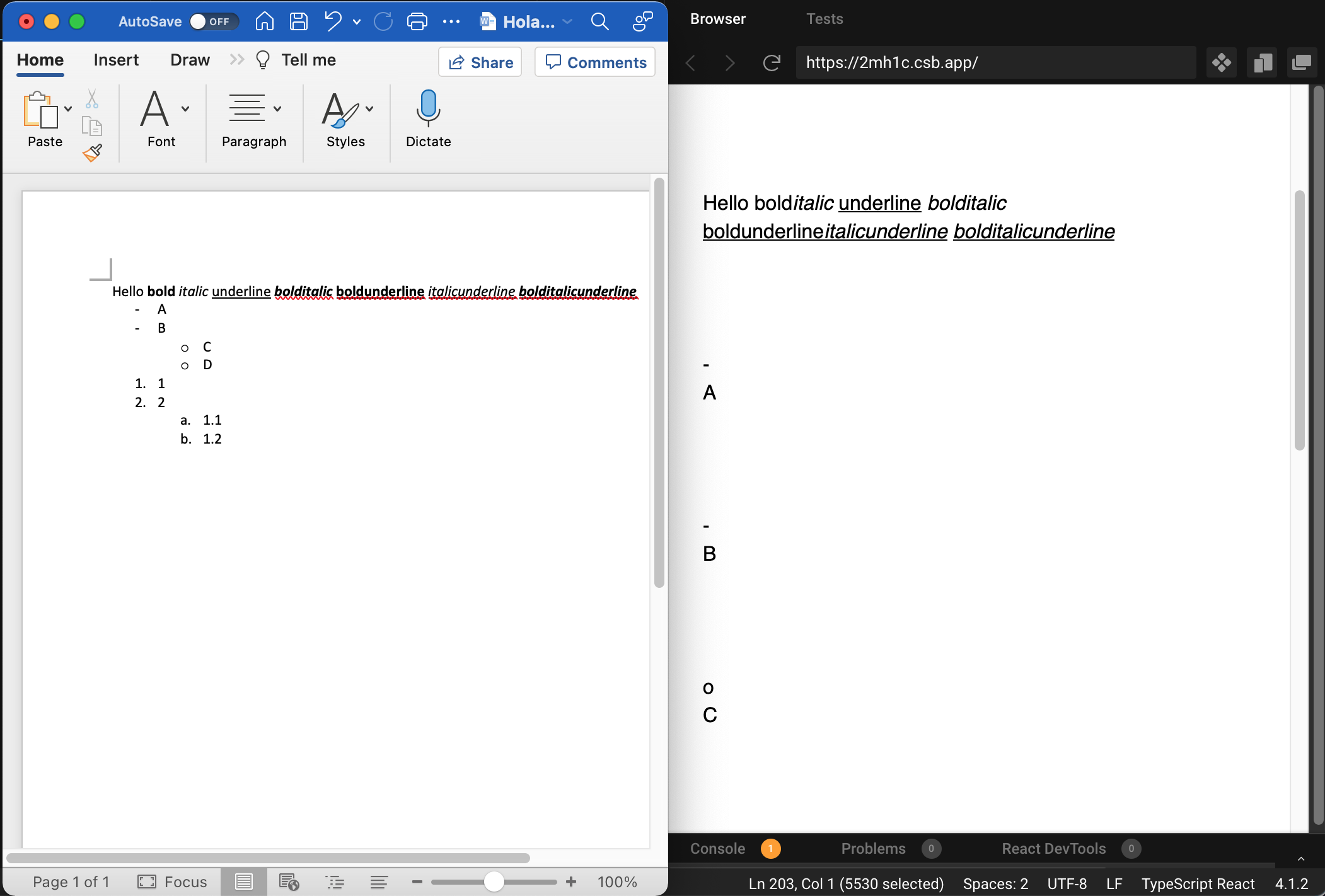This screenshot has width=1325, height=896.
Task: Click the Share button
Action: click(x=480, y=62)
